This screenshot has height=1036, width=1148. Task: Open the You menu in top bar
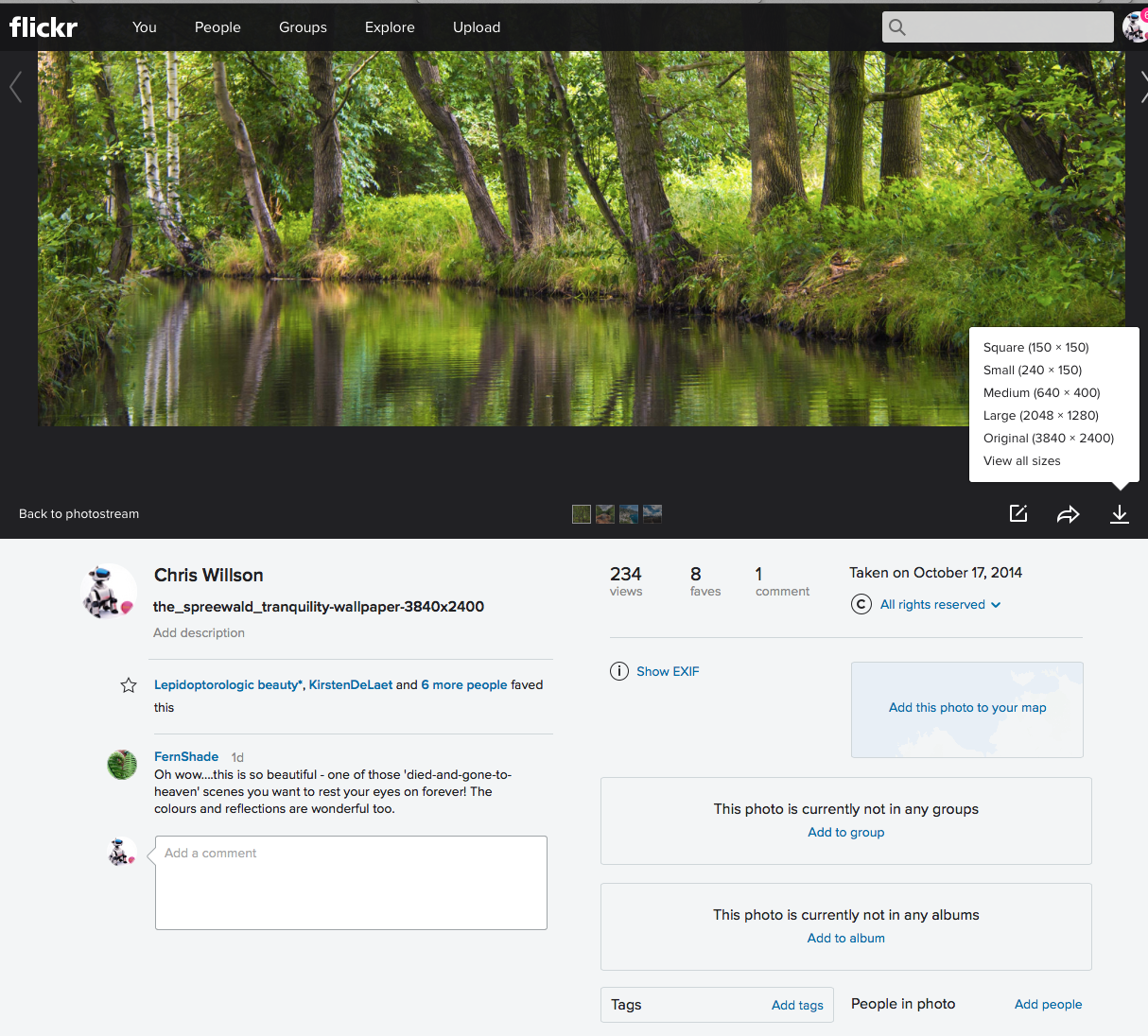pos(145,27)
